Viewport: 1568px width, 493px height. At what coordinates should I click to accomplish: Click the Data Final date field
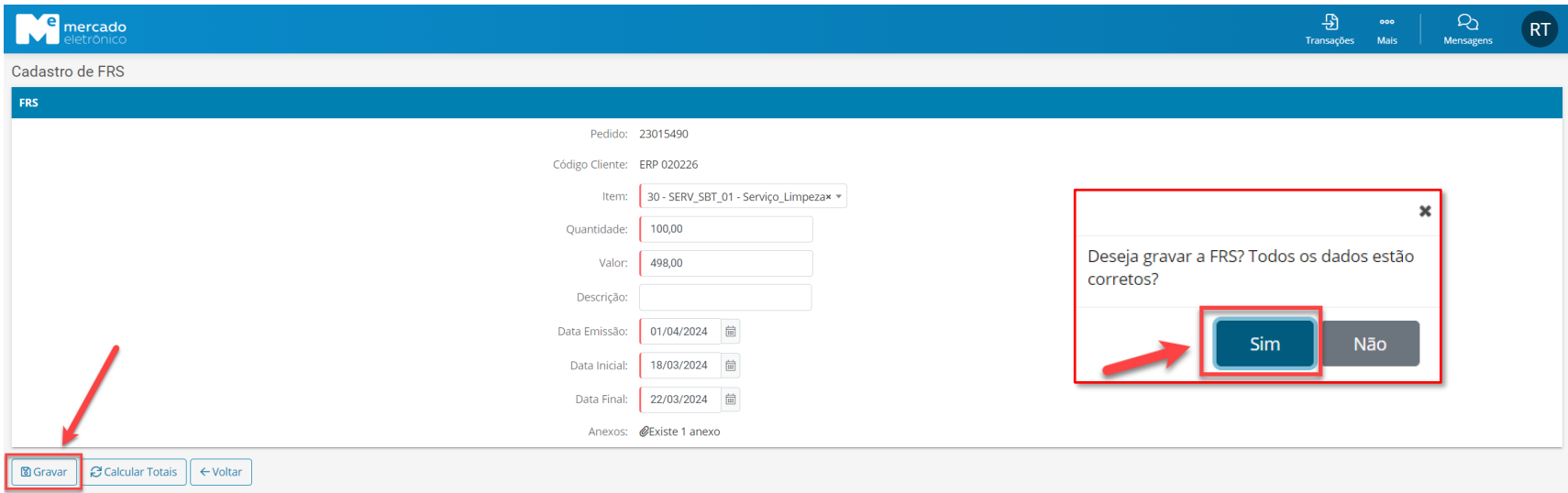(680, 399)
